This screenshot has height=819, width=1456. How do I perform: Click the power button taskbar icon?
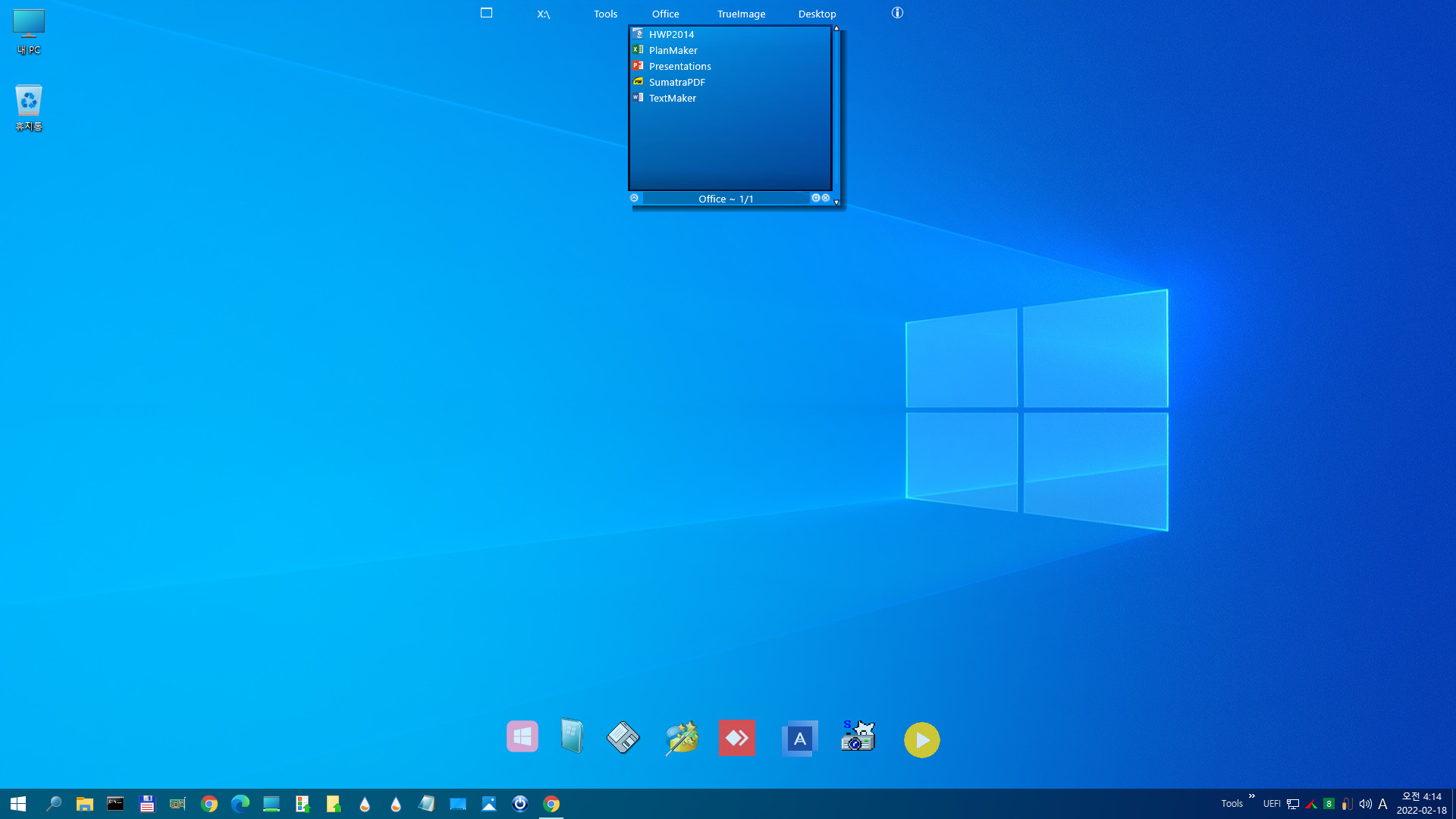520,804
